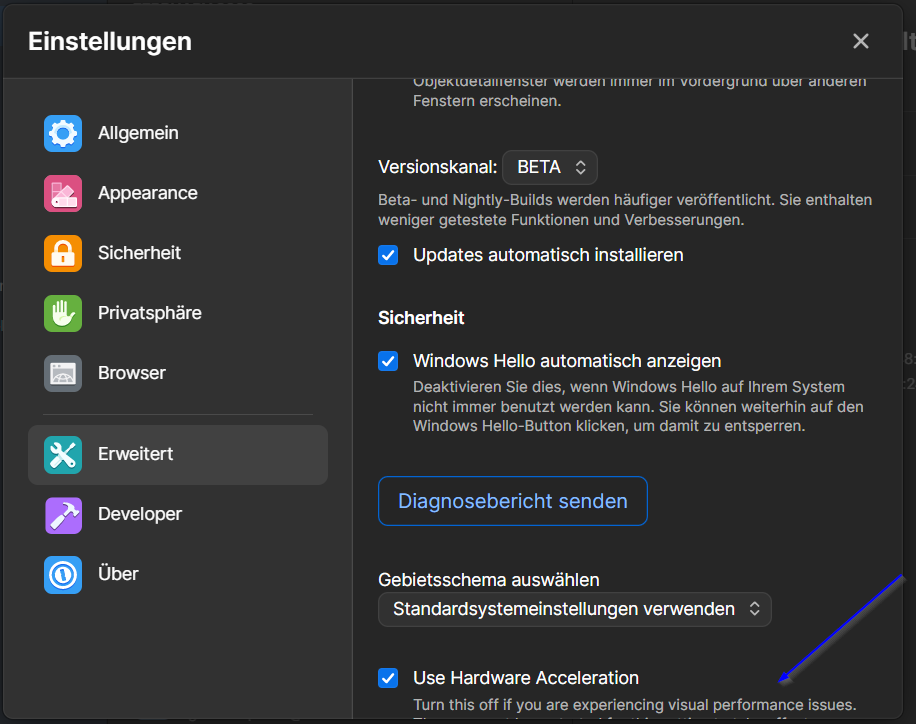The width and height of the screenshot is (916, 724).
Task: Click the Developer hammer icon
Action: (x=63, y=515)
